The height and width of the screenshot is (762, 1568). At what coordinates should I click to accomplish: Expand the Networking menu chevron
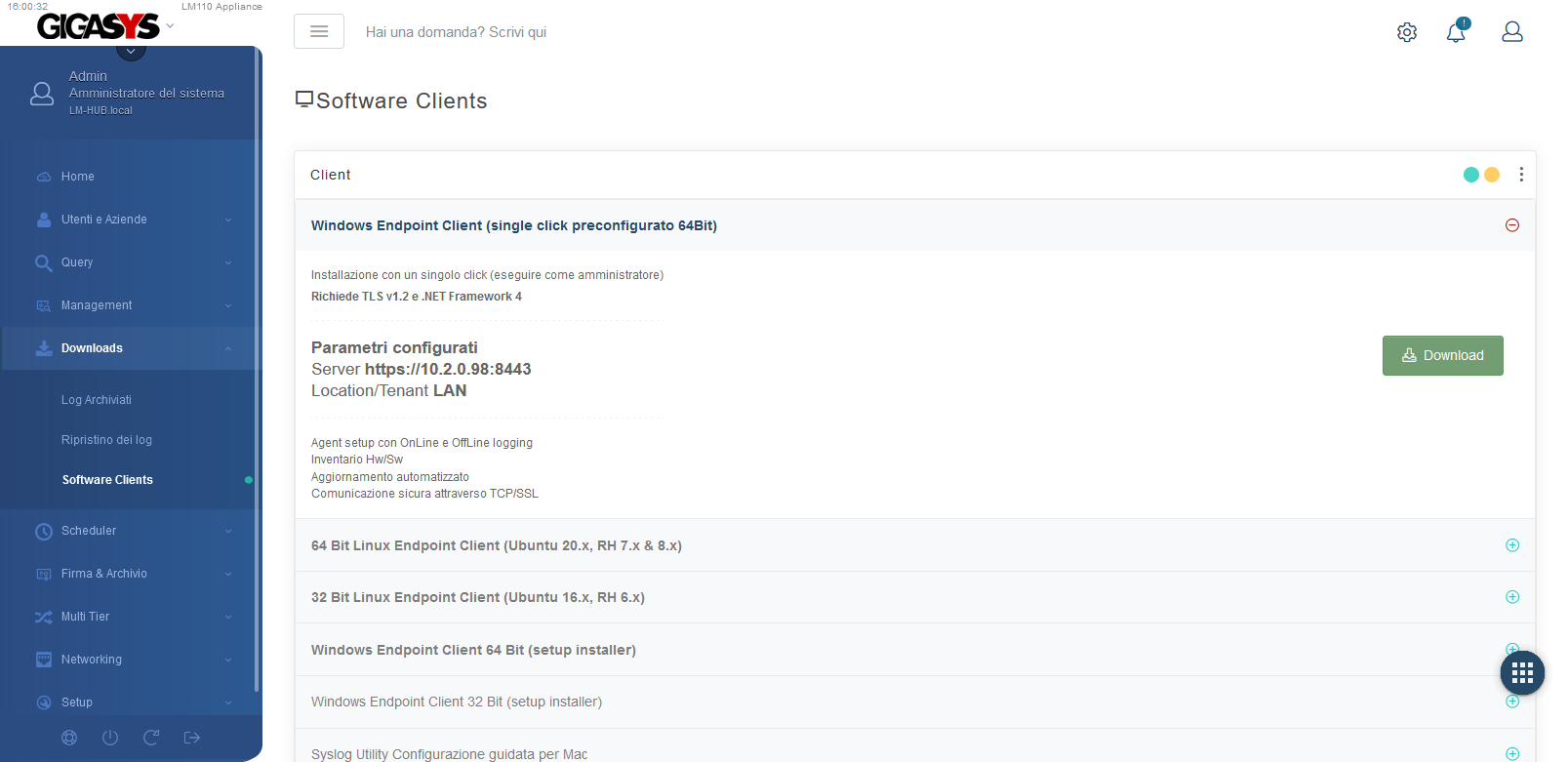tap(228, 660)
